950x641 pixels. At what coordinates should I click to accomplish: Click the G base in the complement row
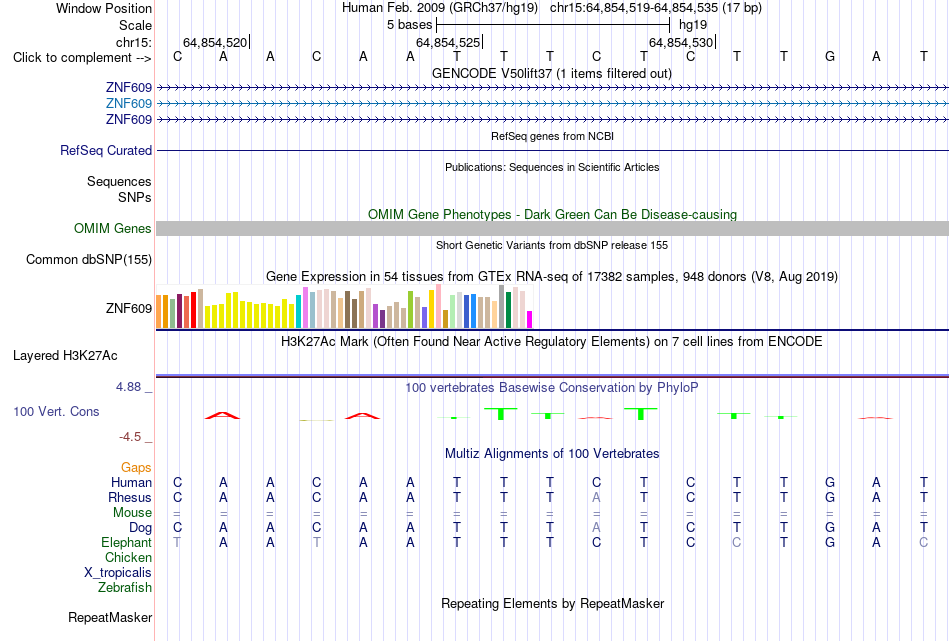[829, 57]
